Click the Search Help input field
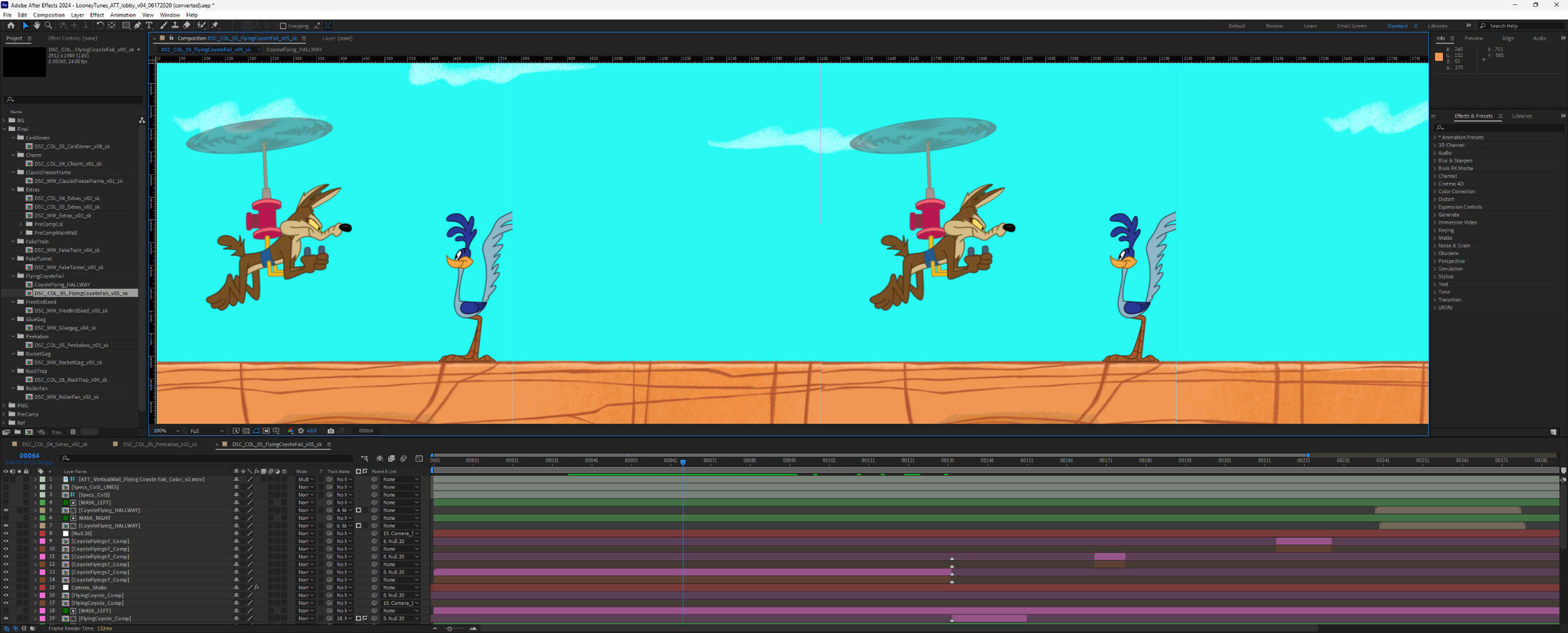The height and width of the screenshot is (633, 1568). point(1524,26)
